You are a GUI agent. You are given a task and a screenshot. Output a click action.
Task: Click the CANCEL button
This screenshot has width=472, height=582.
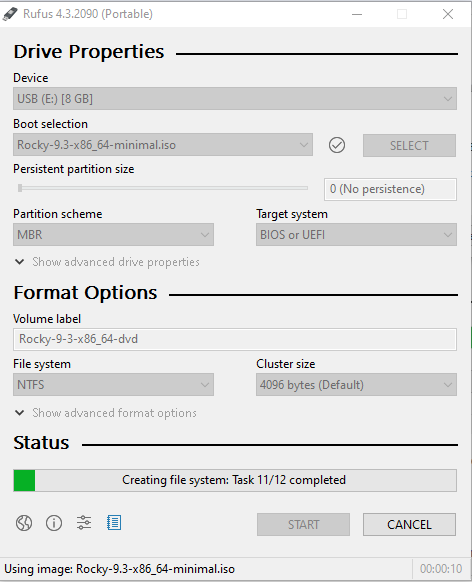pos(409,524)
